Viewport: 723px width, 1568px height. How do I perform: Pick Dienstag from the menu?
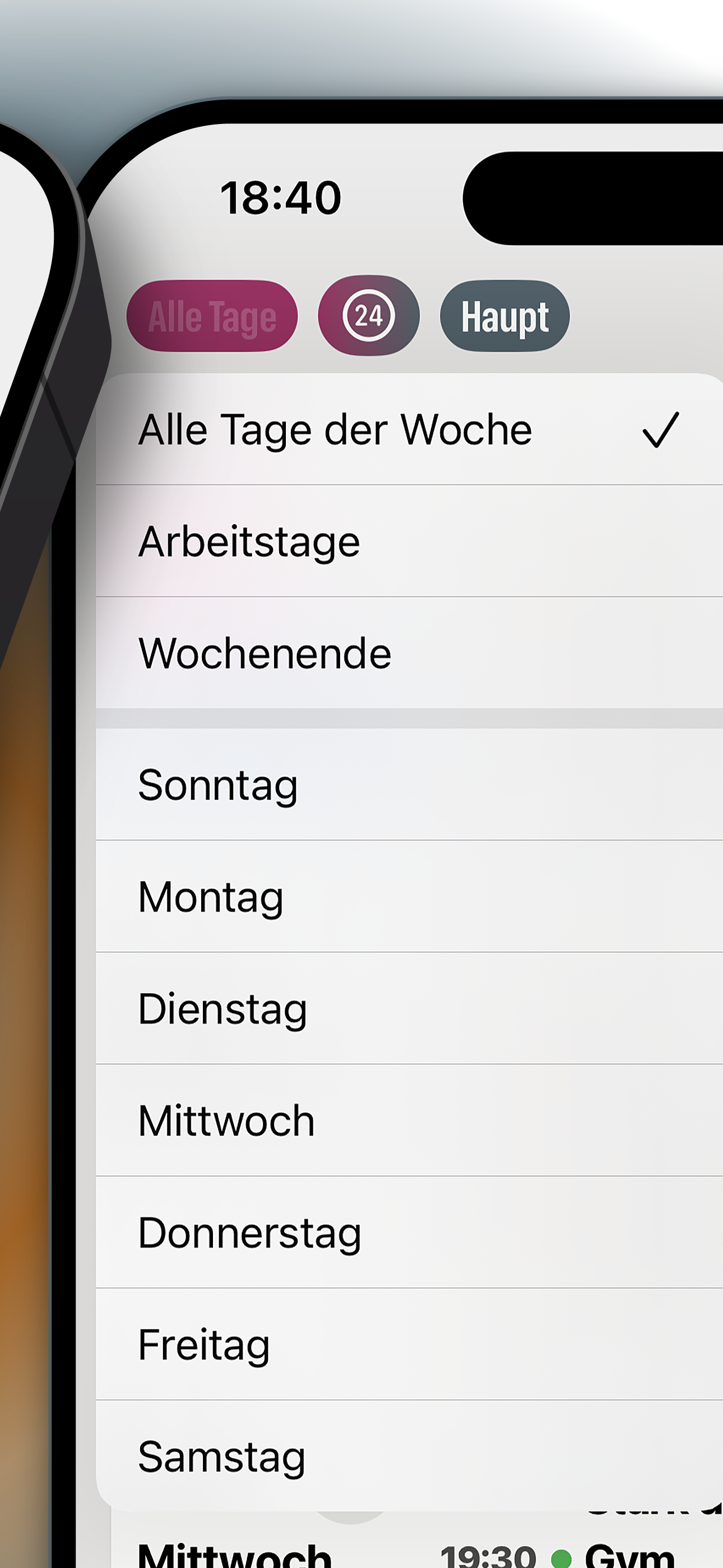pos(409,1009)
